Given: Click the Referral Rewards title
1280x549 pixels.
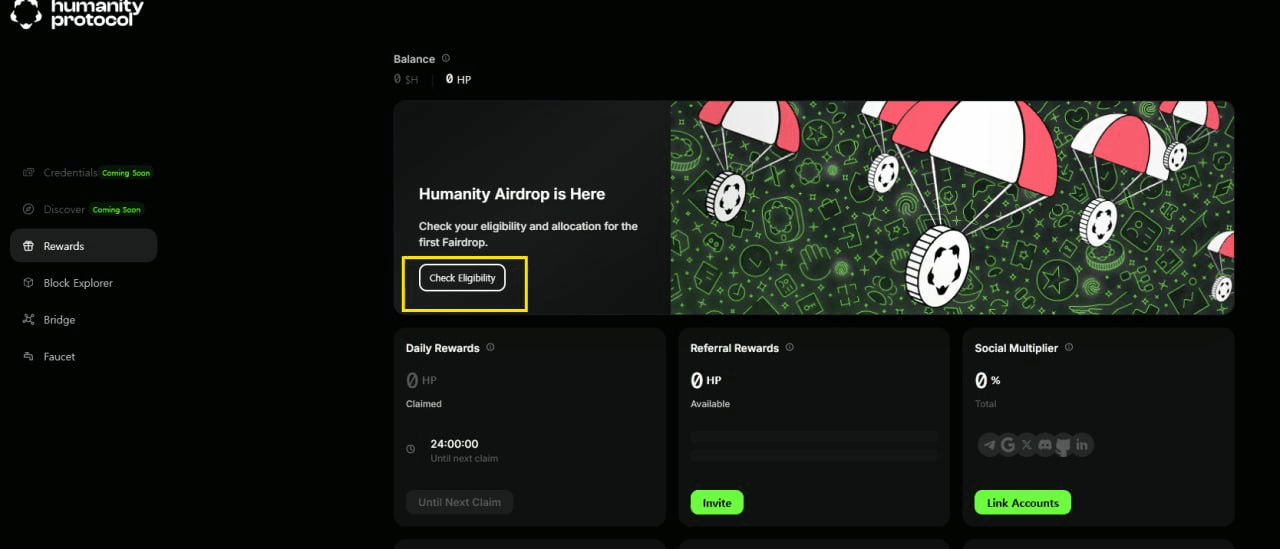Looking at the screenshot, I should pyautogui.click(x=735, y=348).
